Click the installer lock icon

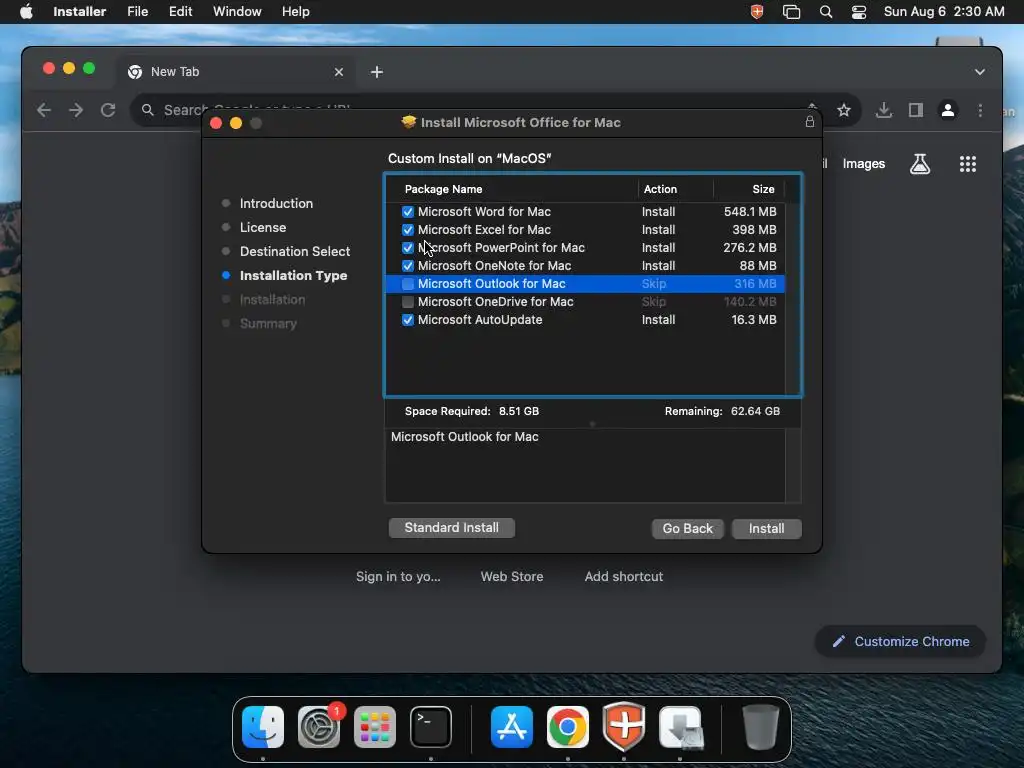[809, 121]
